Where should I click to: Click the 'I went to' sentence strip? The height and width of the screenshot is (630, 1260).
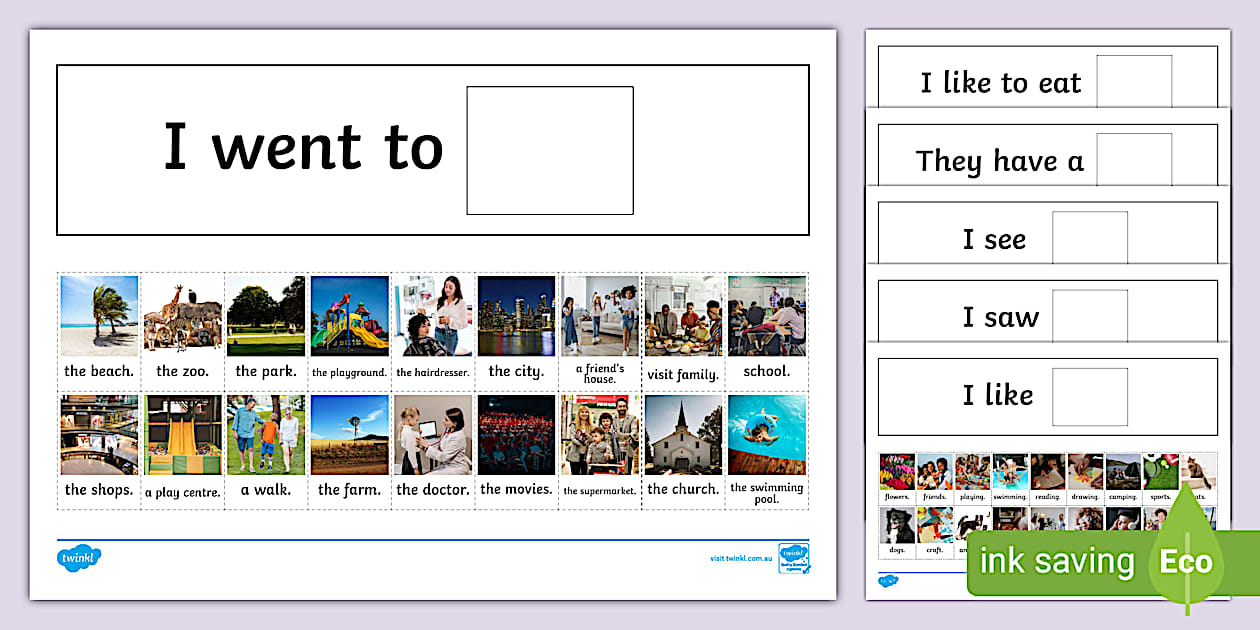click(x=300, y=148)
